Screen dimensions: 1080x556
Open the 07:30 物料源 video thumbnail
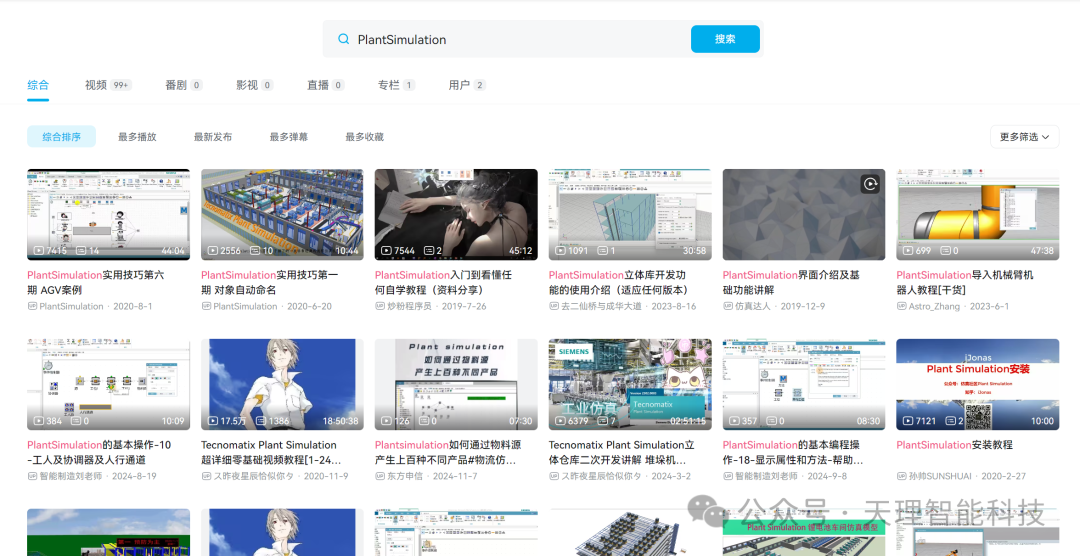click(456, 384)
